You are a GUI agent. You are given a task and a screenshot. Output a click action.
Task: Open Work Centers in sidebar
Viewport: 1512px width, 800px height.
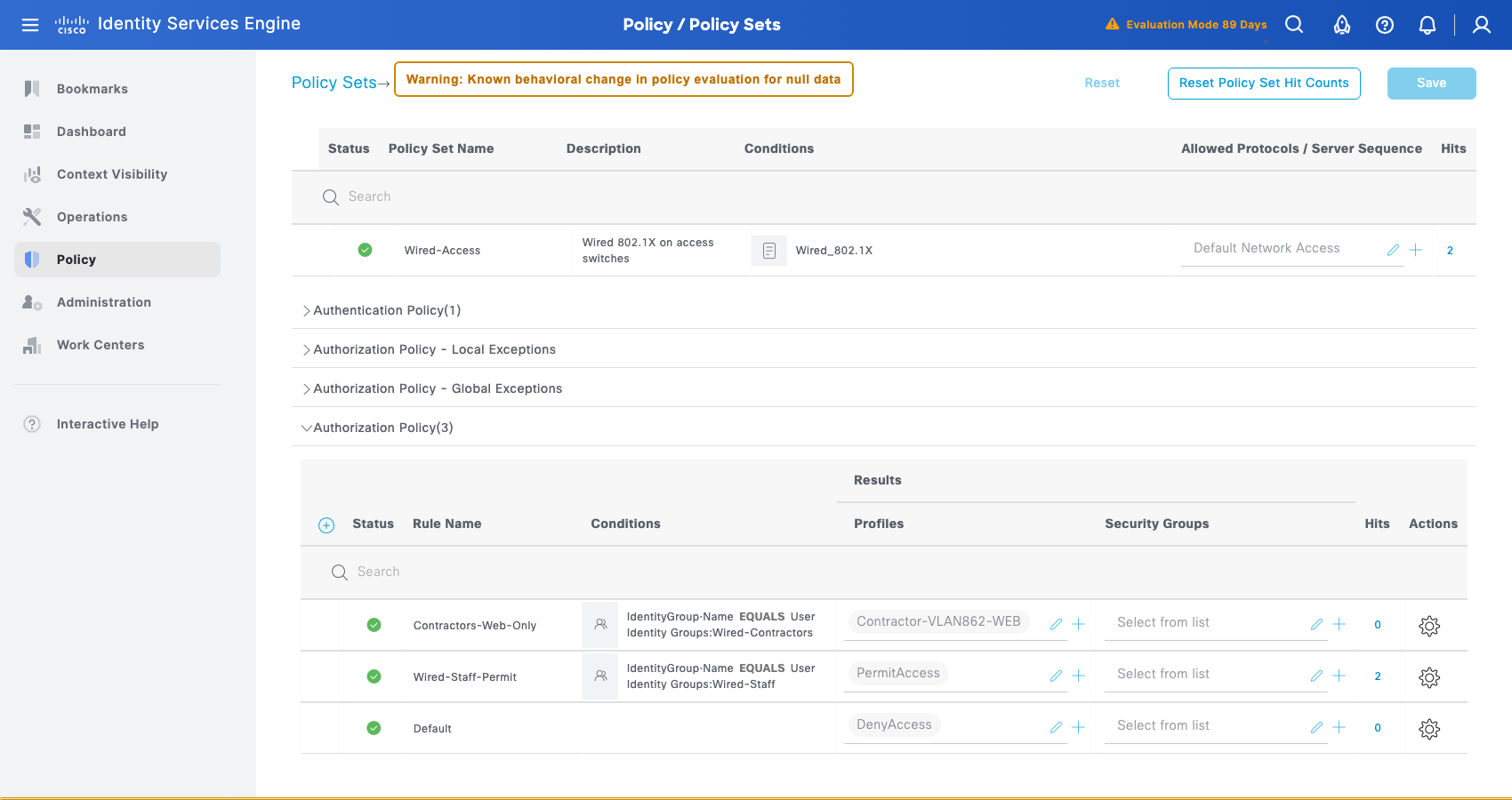(x=117, y=345)
